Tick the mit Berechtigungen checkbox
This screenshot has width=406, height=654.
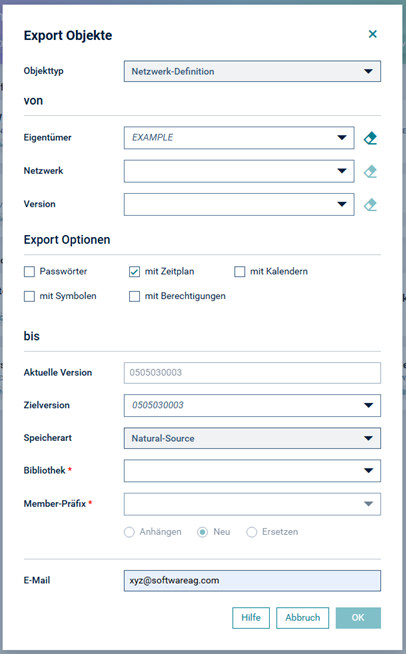coord(134,297)
